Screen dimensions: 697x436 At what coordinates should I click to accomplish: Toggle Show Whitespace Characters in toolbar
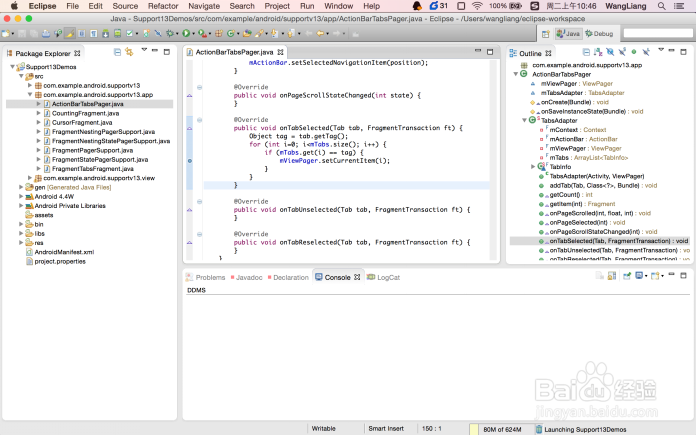tap(93, 33)
